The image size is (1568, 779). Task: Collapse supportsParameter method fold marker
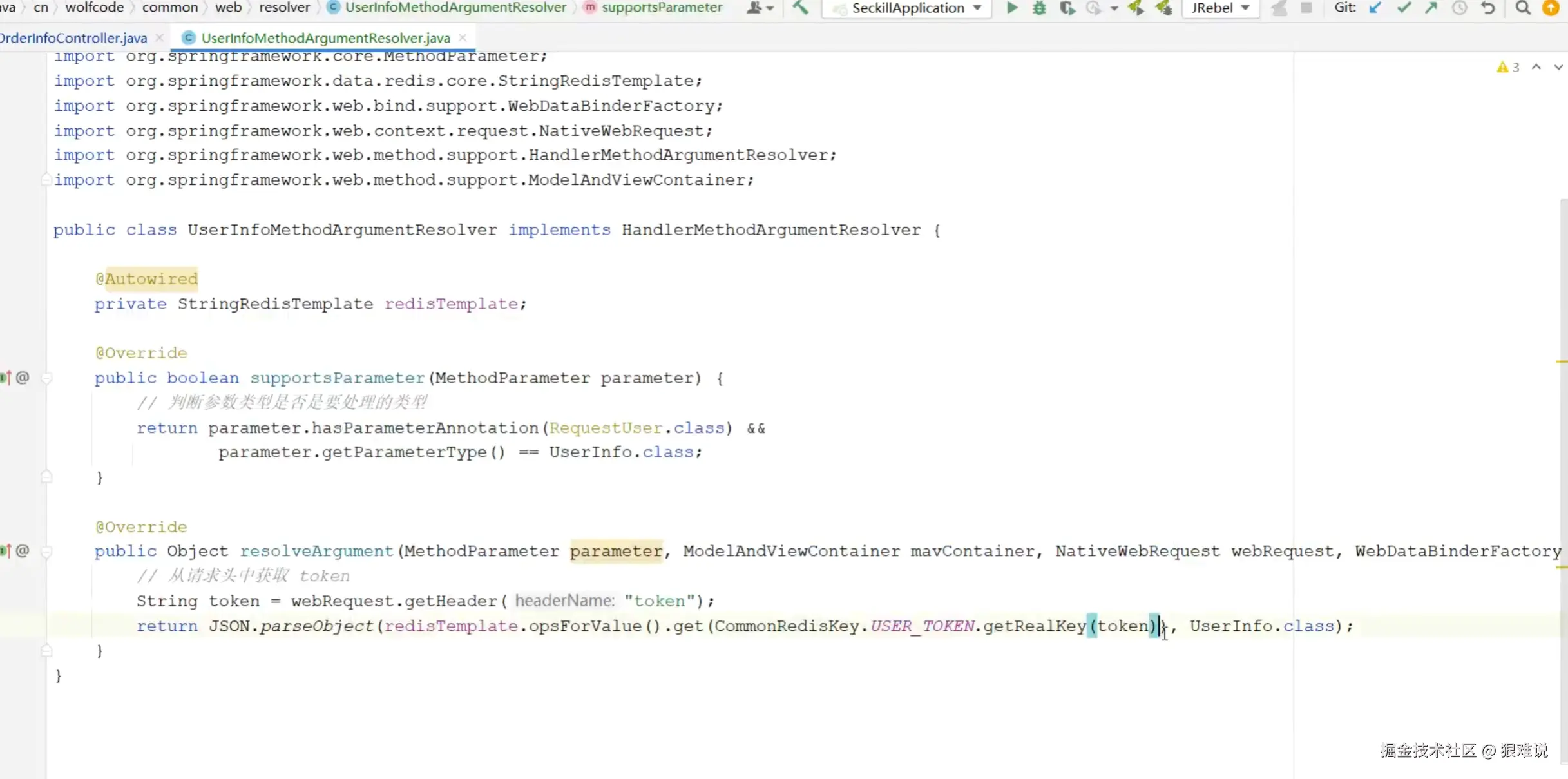46,378
